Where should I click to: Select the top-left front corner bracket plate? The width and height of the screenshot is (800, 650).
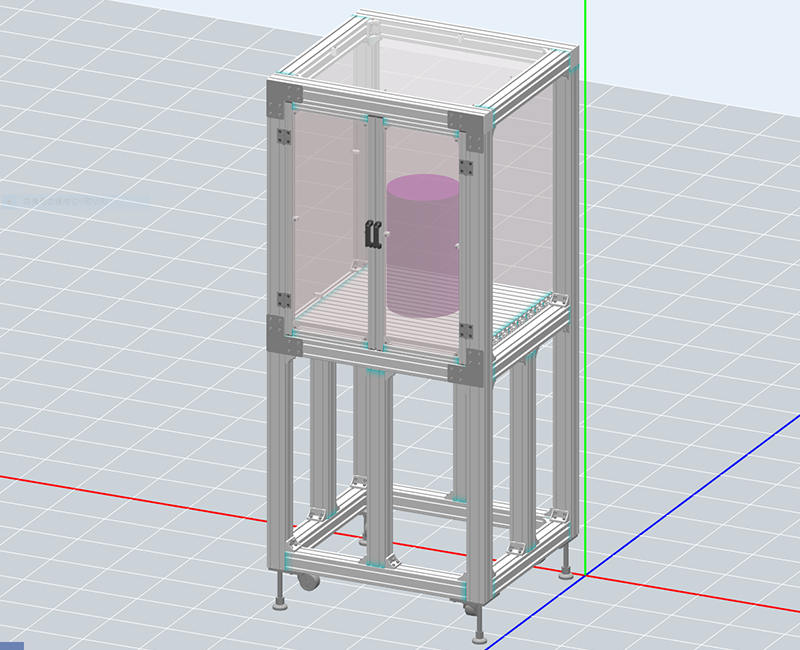283,99
